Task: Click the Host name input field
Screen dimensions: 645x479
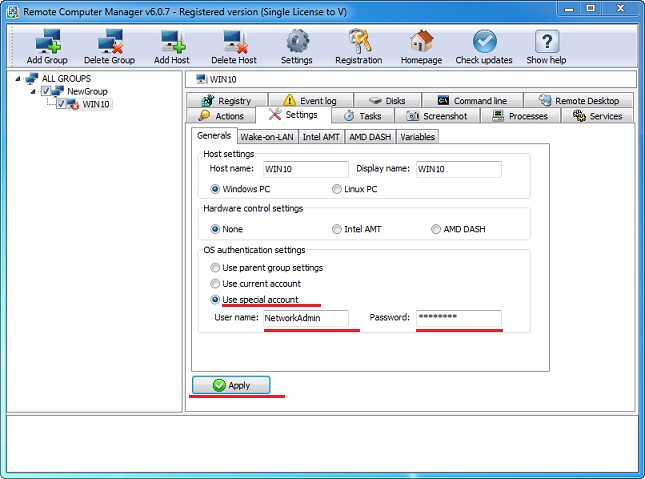Action: click(306, 169)
